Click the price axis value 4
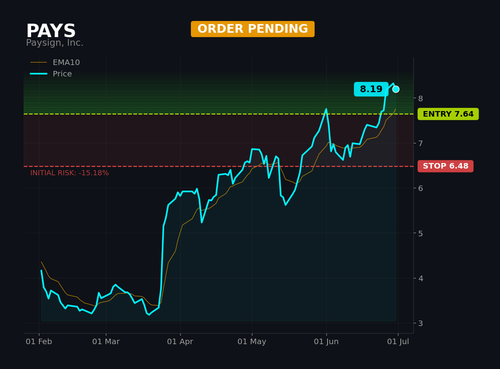 point(420,278)
